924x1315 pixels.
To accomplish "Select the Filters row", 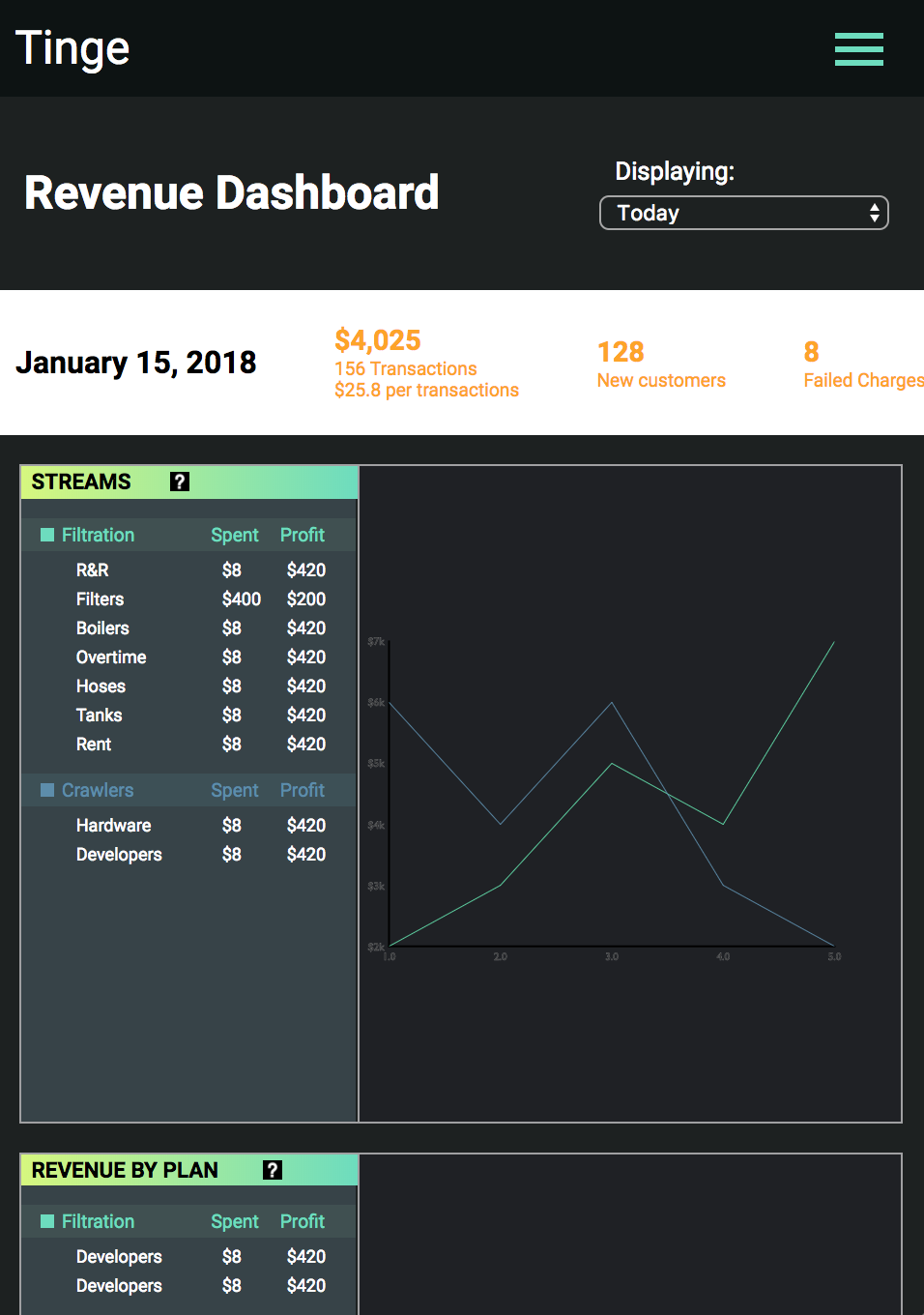I will point(189,599).
